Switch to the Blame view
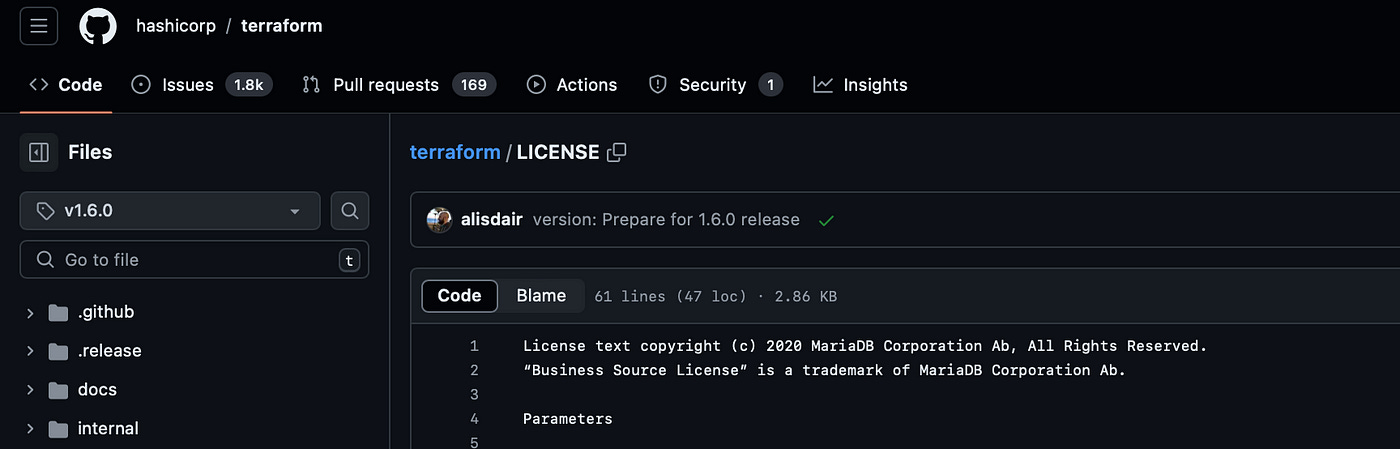The height and width of the screenshot is (449, 1400). pos(541,296)
